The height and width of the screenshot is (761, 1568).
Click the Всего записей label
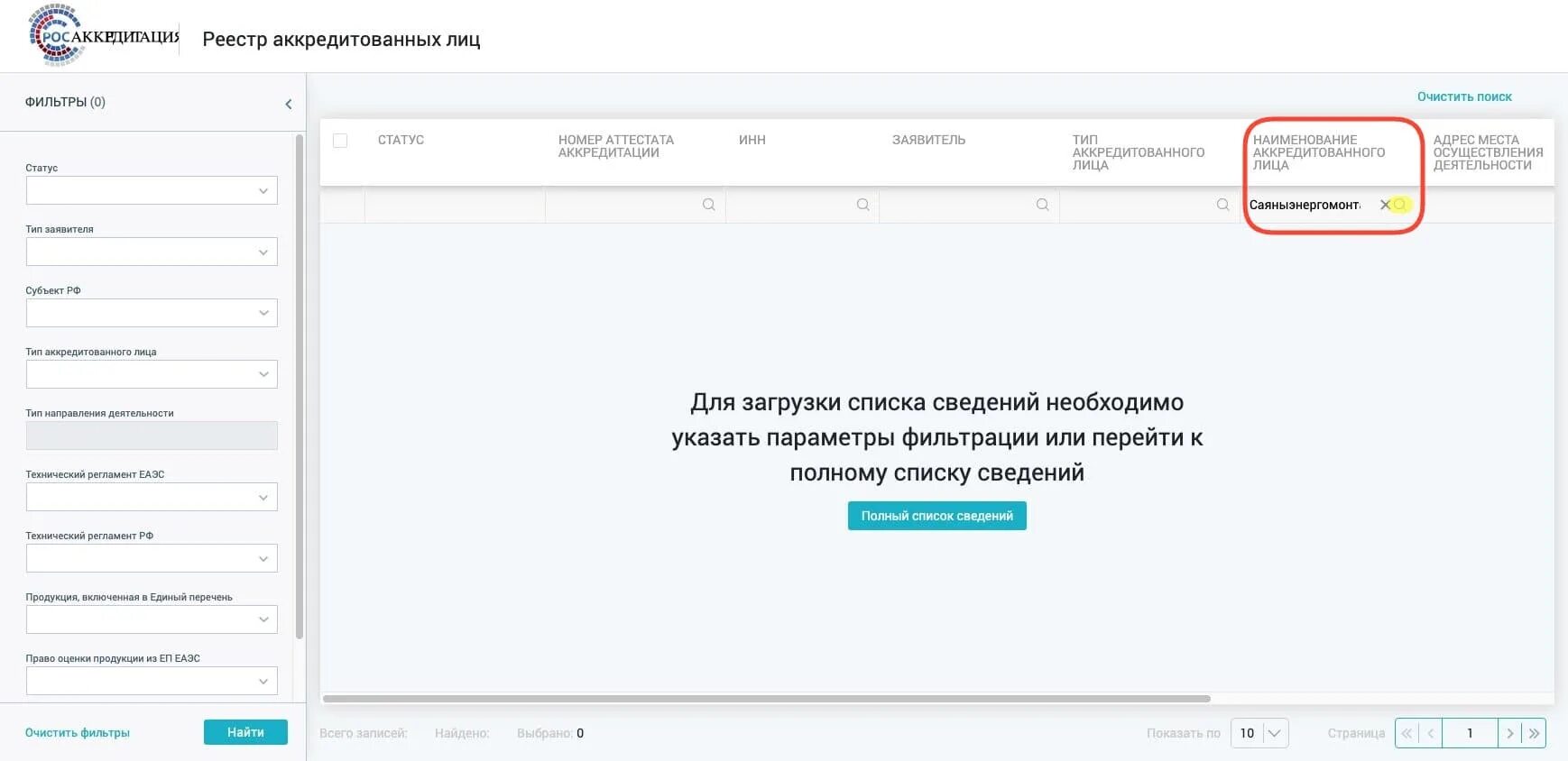pos(364,733)
